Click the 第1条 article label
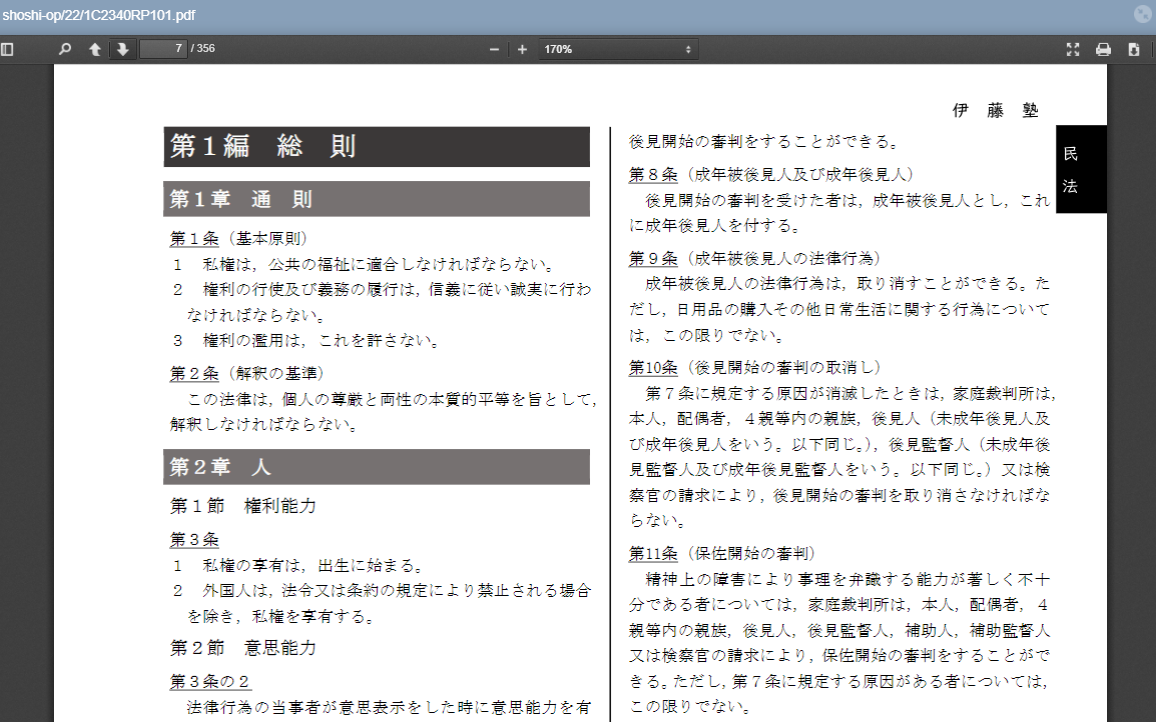Screen dimensions: 1156x722 click(194, 238)
